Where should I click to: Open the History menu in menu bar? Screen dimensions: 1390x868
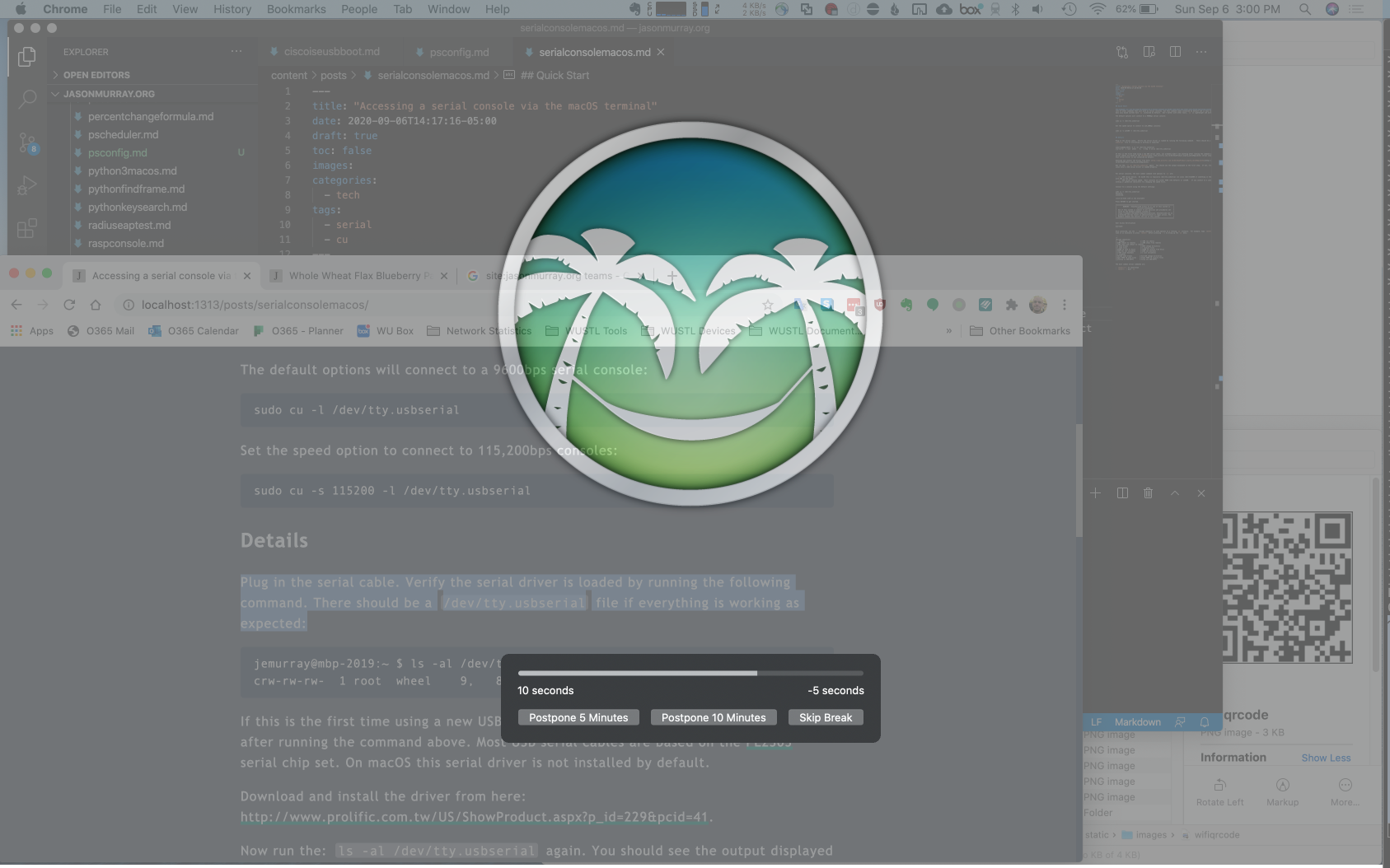click(232, 9)
